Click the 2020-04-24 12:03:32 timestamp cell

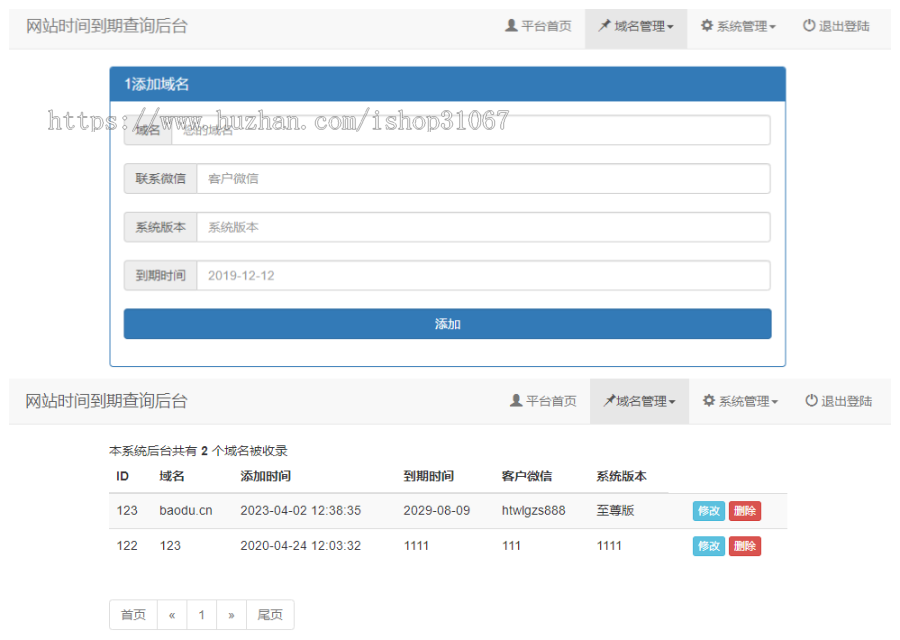pyautogui.click(x=300, y=546)
